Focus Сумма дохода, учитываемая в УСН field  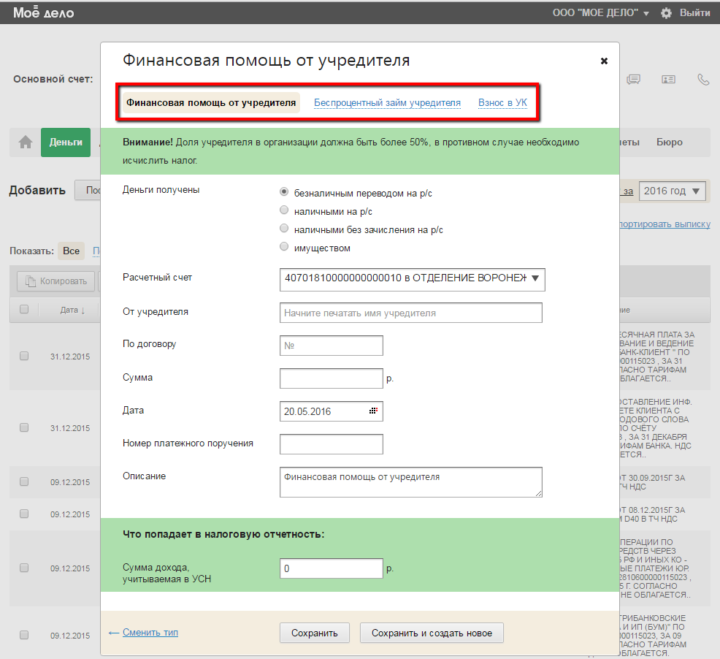(x=331, y=569)
